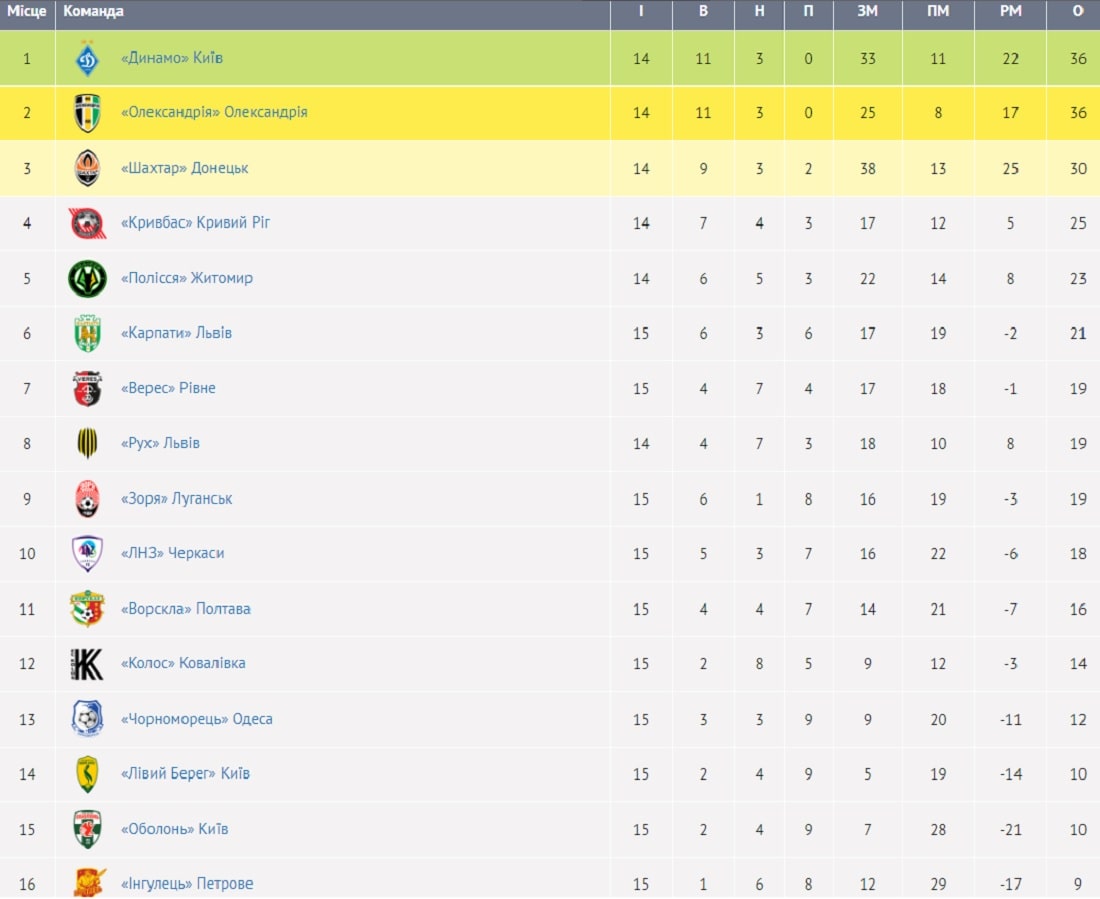Click the ЗМ goals-scored column header
Viewport: 1100px width, 899px height.
point(868,11)
